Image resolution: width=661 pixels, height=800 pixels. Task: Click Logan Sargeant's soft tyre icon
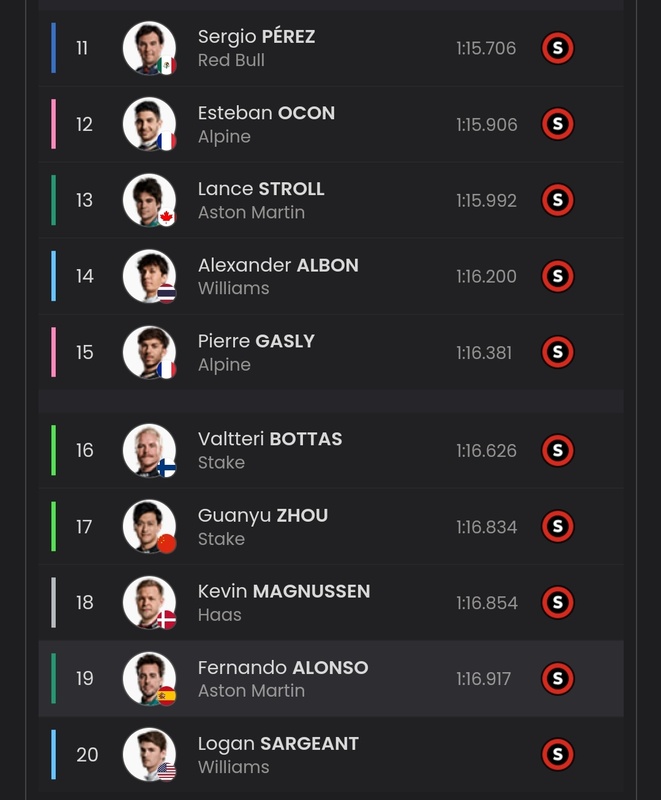click(x=557, y=754)
